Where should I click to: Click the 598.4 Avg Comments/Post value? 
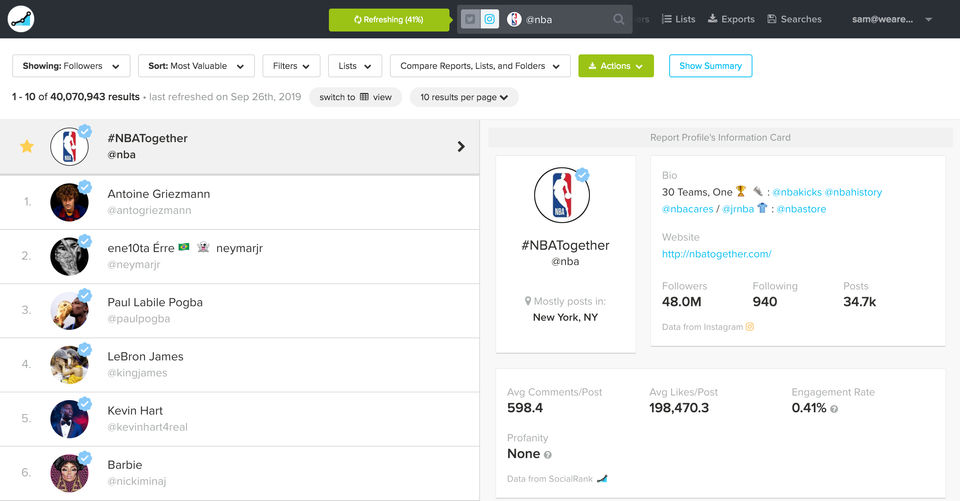(x=525, y=408)
